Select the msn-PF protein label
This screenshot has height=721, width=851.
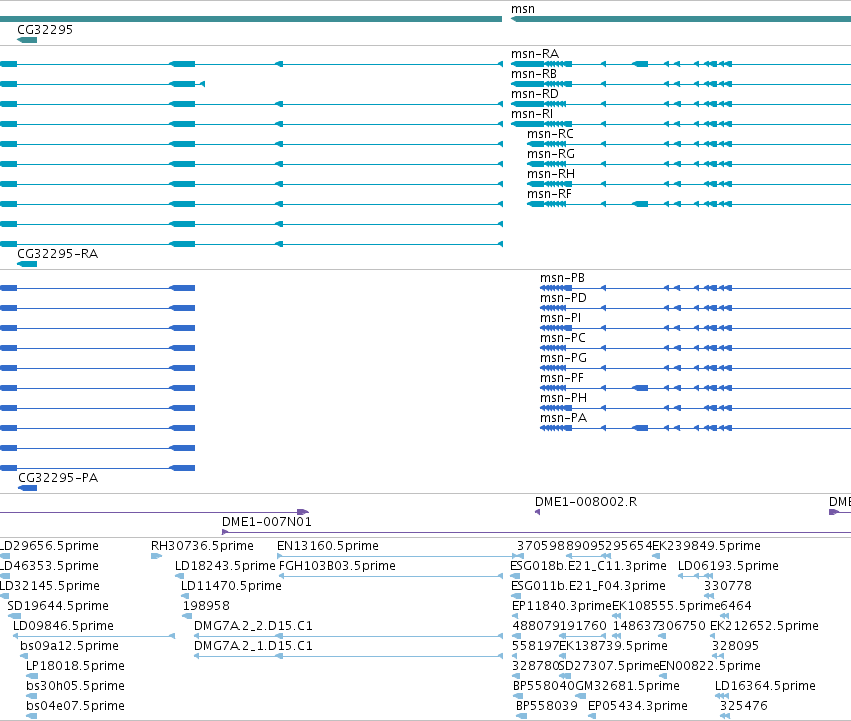pyautogui.click(x=562, y=378)
